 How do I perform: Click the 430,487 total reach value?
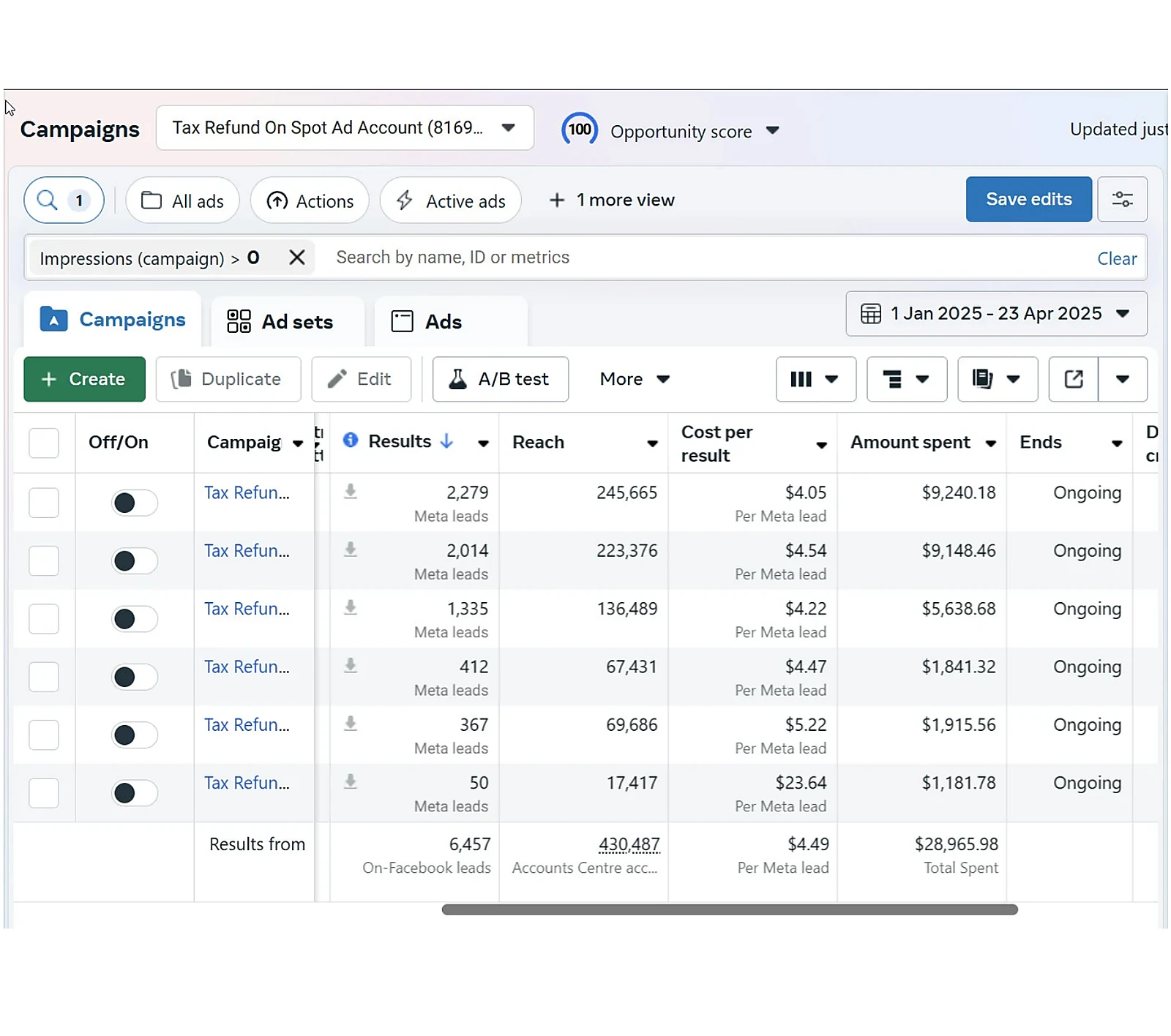(629, 845)
